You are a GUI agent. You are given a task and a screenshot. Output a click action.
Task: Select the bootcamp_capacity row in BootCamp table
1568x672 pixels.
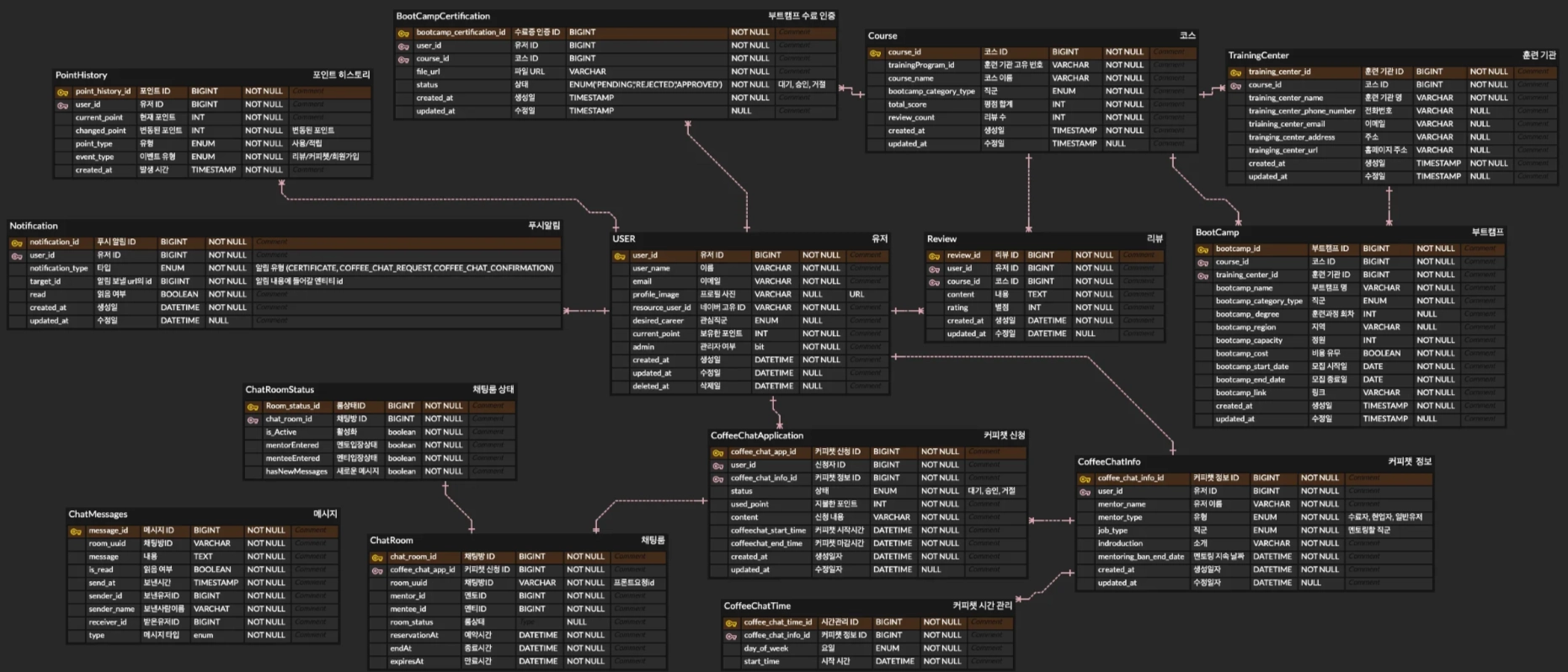coord(1249,341)
